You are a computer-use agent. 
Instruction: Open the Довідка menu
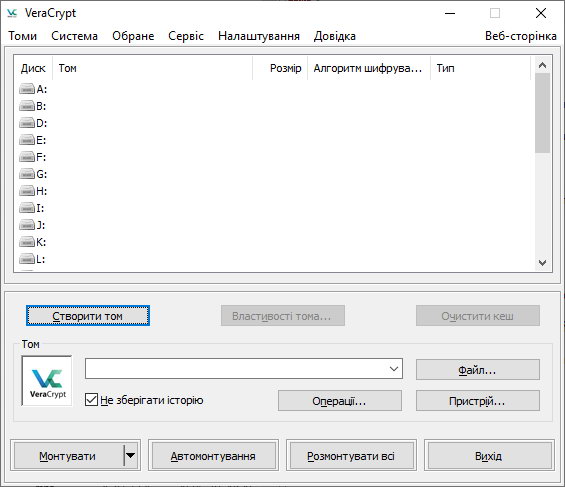(x=334, y=36)
